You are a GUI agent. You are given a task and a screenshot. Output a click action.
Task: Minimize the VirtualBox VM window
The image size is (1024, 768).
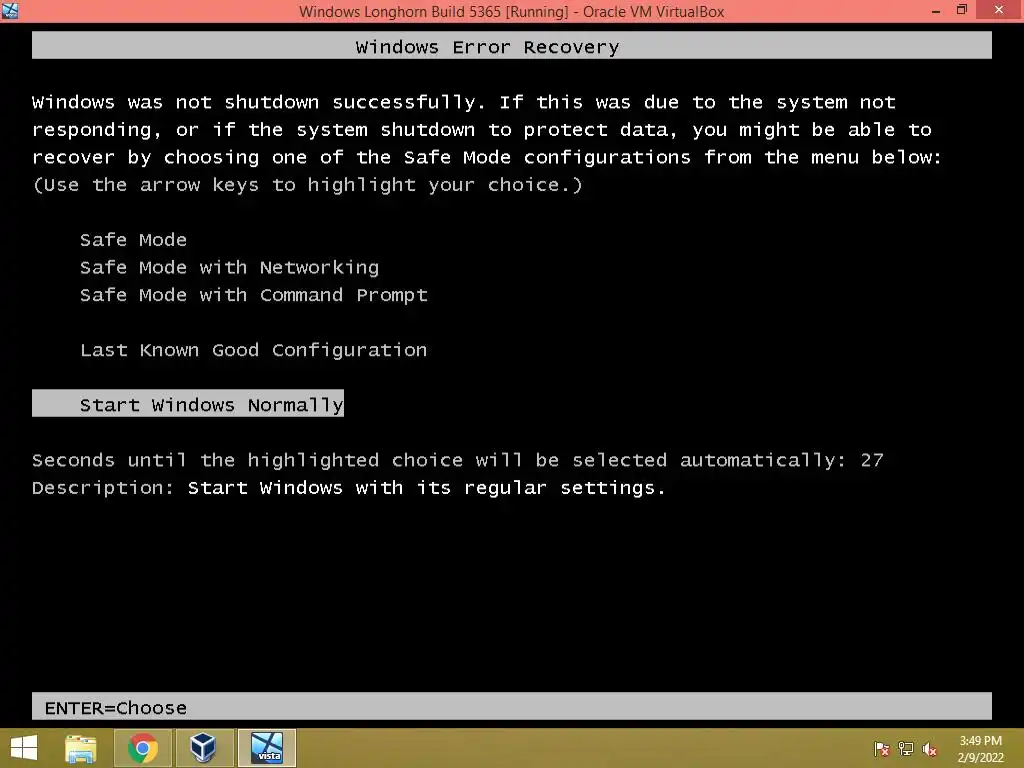936,10
